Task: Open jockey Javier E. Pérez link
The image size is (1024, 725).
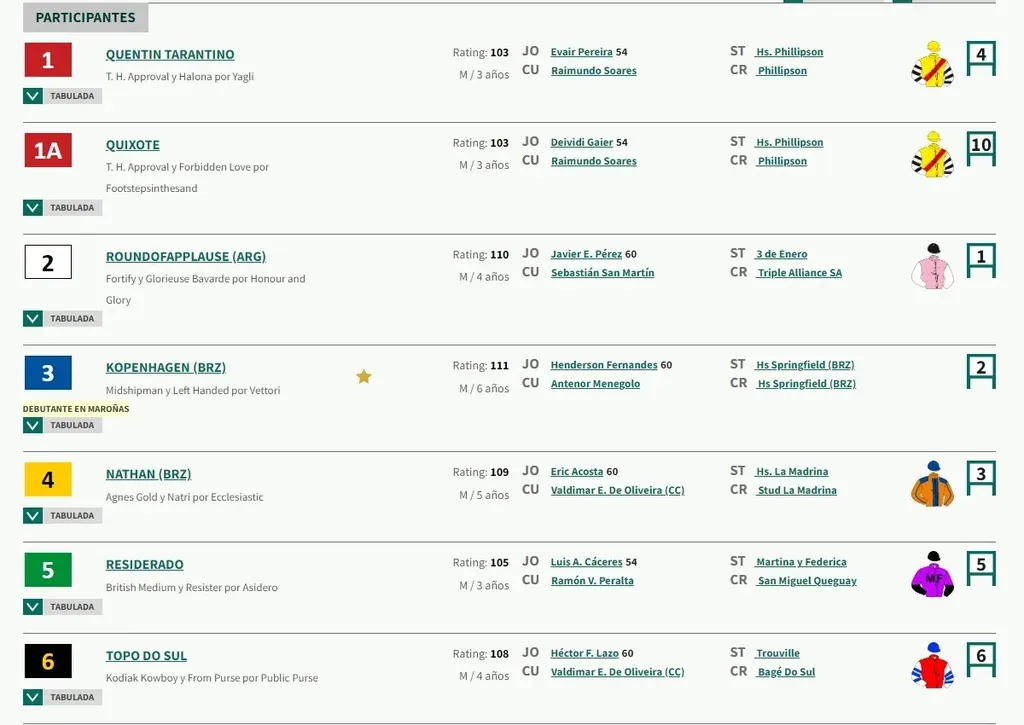Action: pyautogui.click(x=586, y=254)
